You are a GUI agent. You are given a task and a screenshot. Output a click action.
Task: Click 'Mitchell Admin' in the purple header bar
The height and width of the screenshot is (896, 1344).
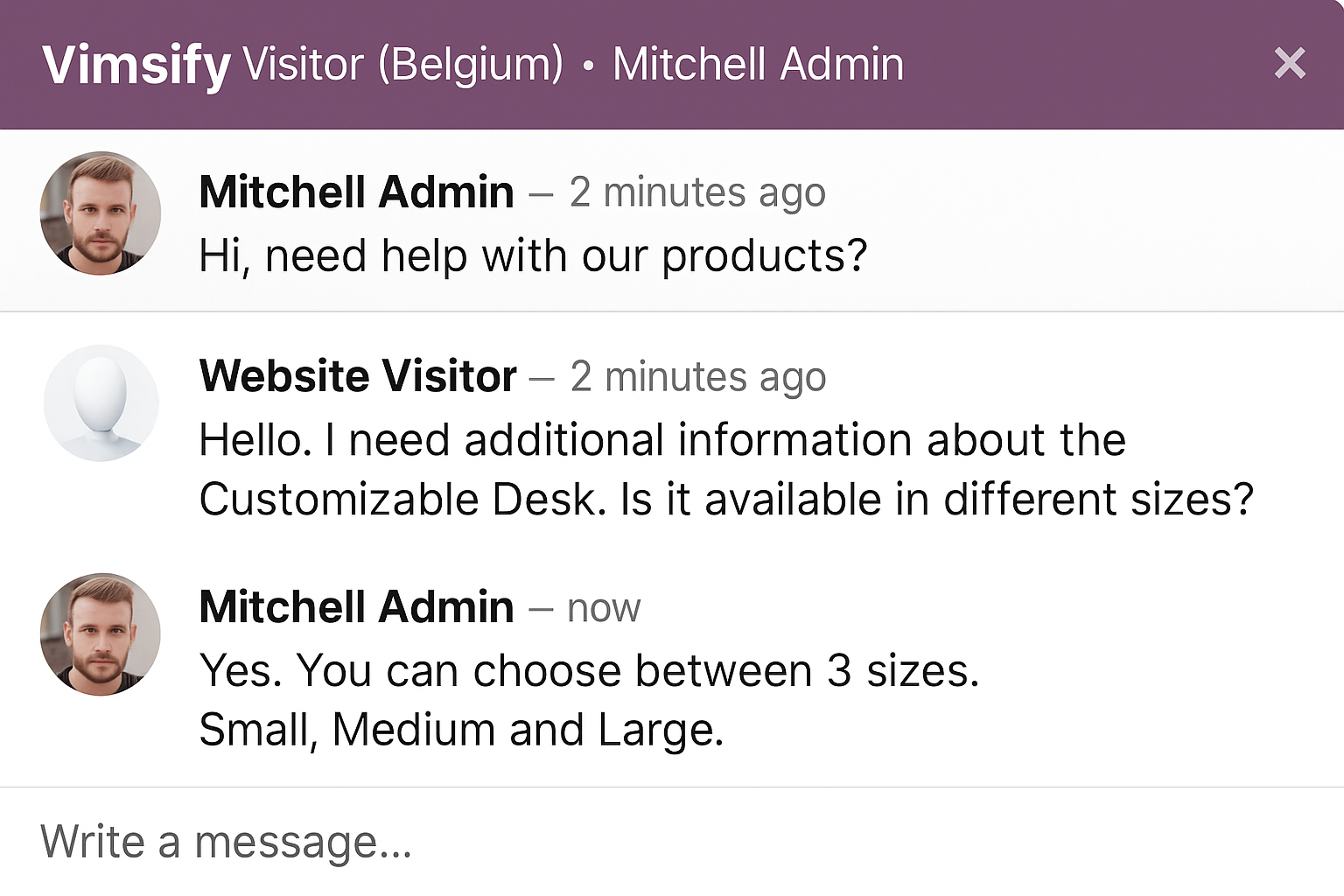pos(758,64)
